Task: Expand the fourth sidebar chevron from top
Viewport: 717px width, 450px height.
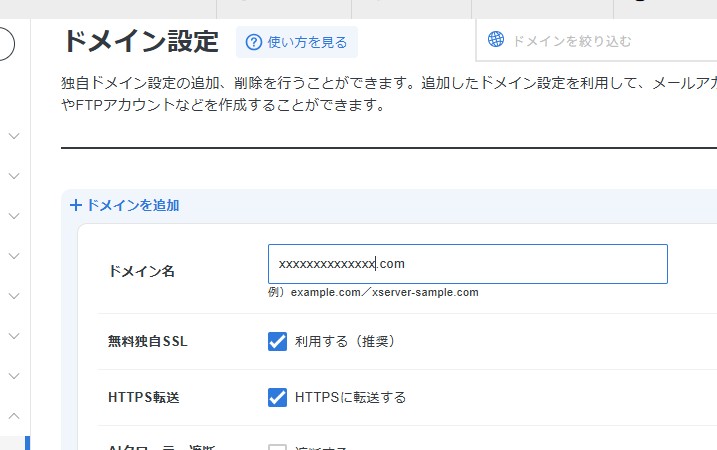Action: click(x=14, y=256)
